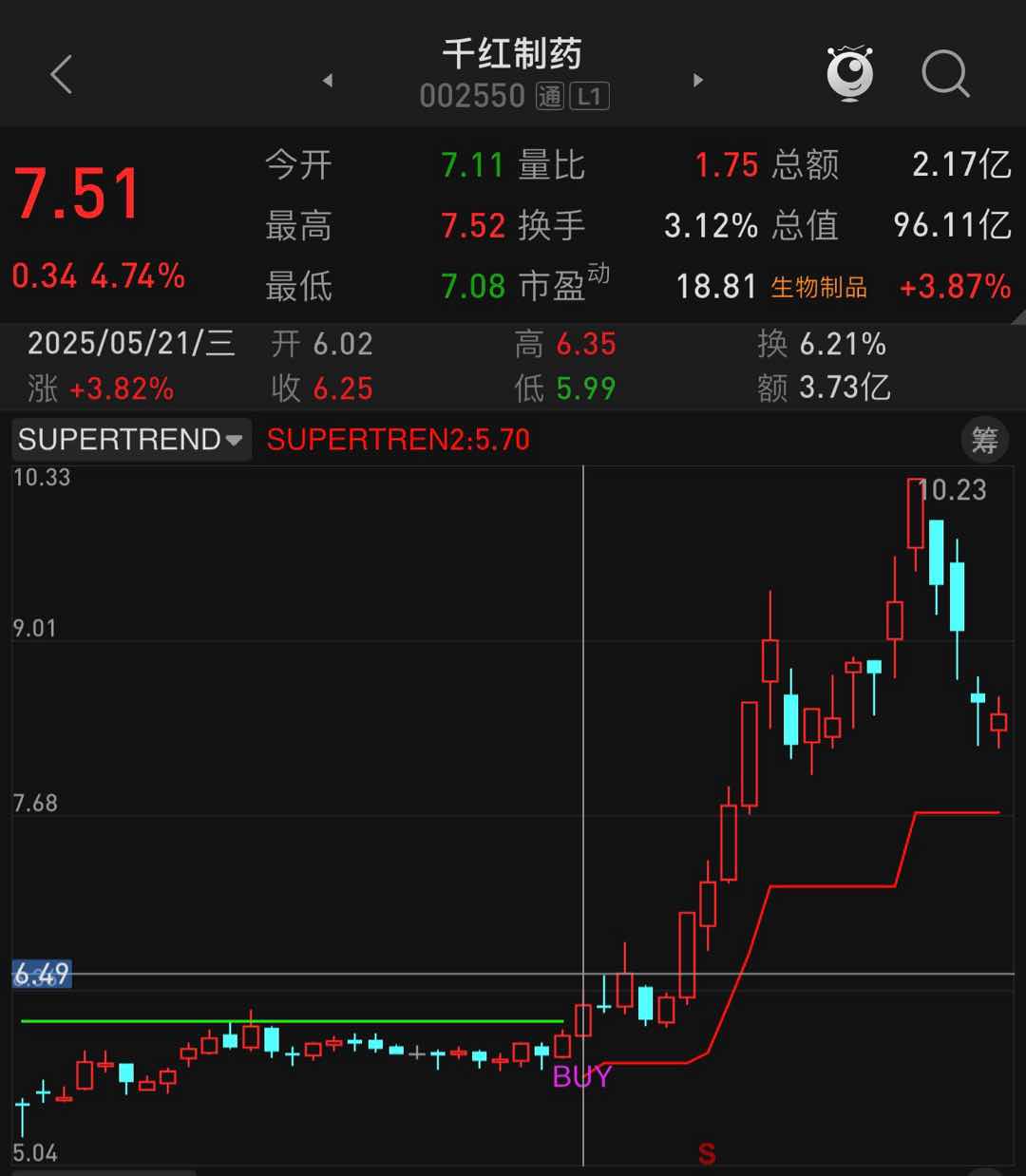
Task: Tap the 6.49 crosshair price label
Action: pyautogui.click(x=42, y=974)
